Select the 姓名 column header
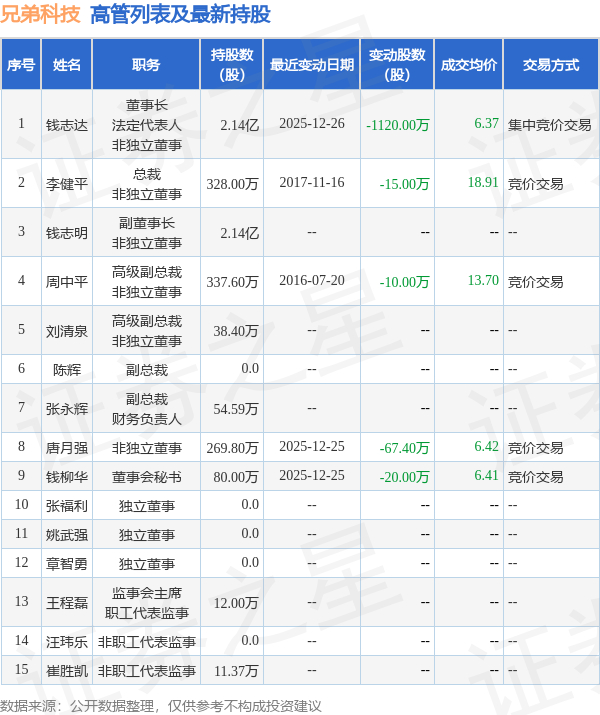Image resolution: width=600 pixels, height=715 pixels. click(67, 64)
